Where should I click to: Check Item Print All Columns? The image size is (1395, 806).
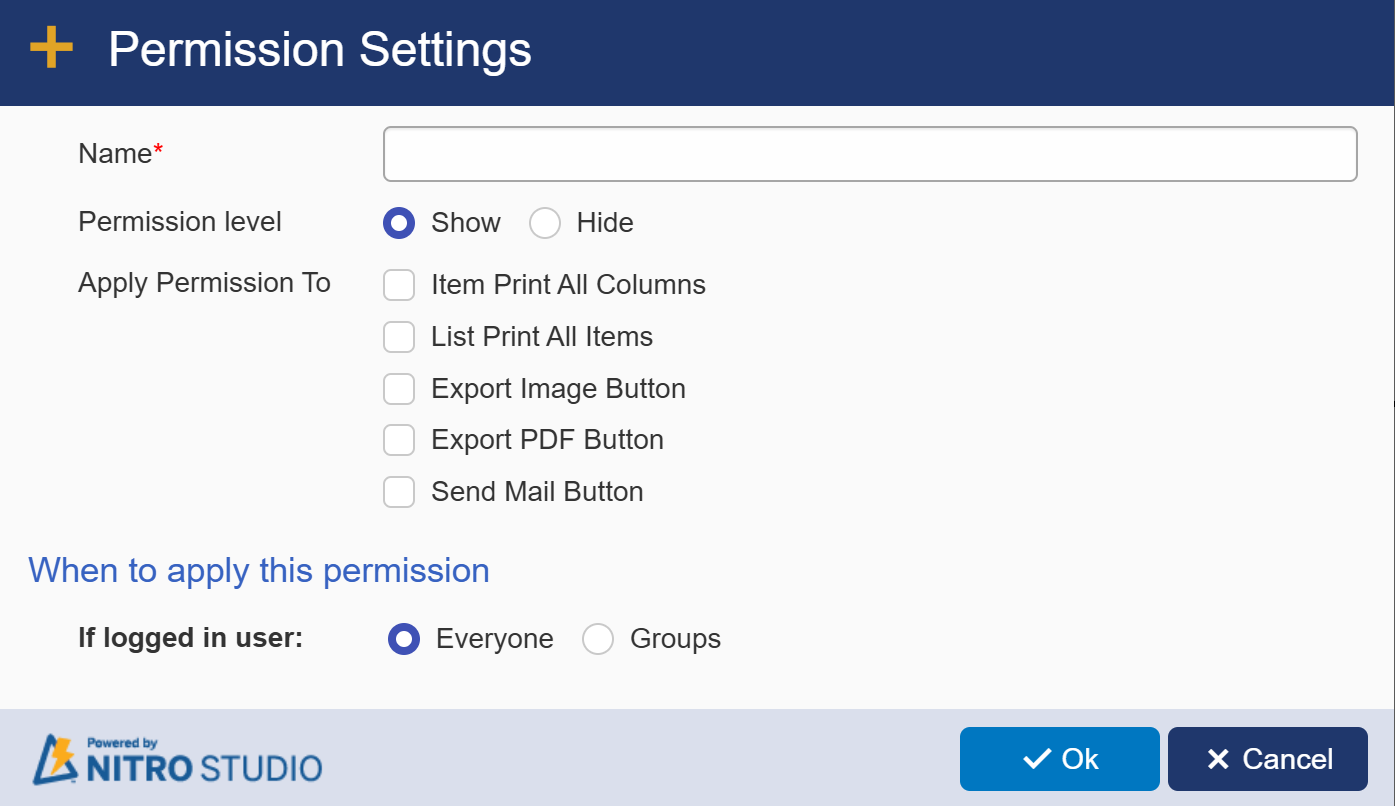click(x=399, y=285)
